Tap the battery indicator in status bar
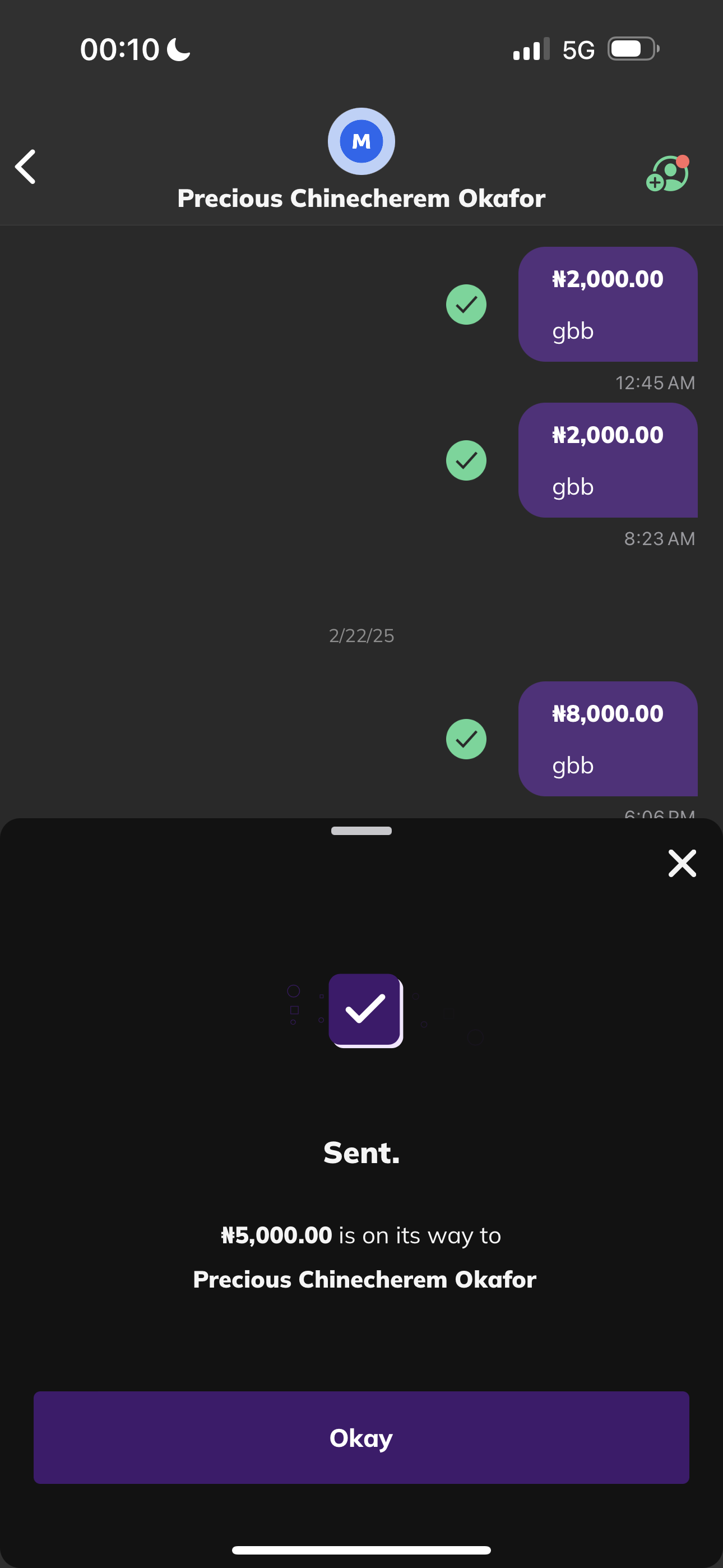The width and height of the screenshot is (723, 1568). (x=633, y=49)
